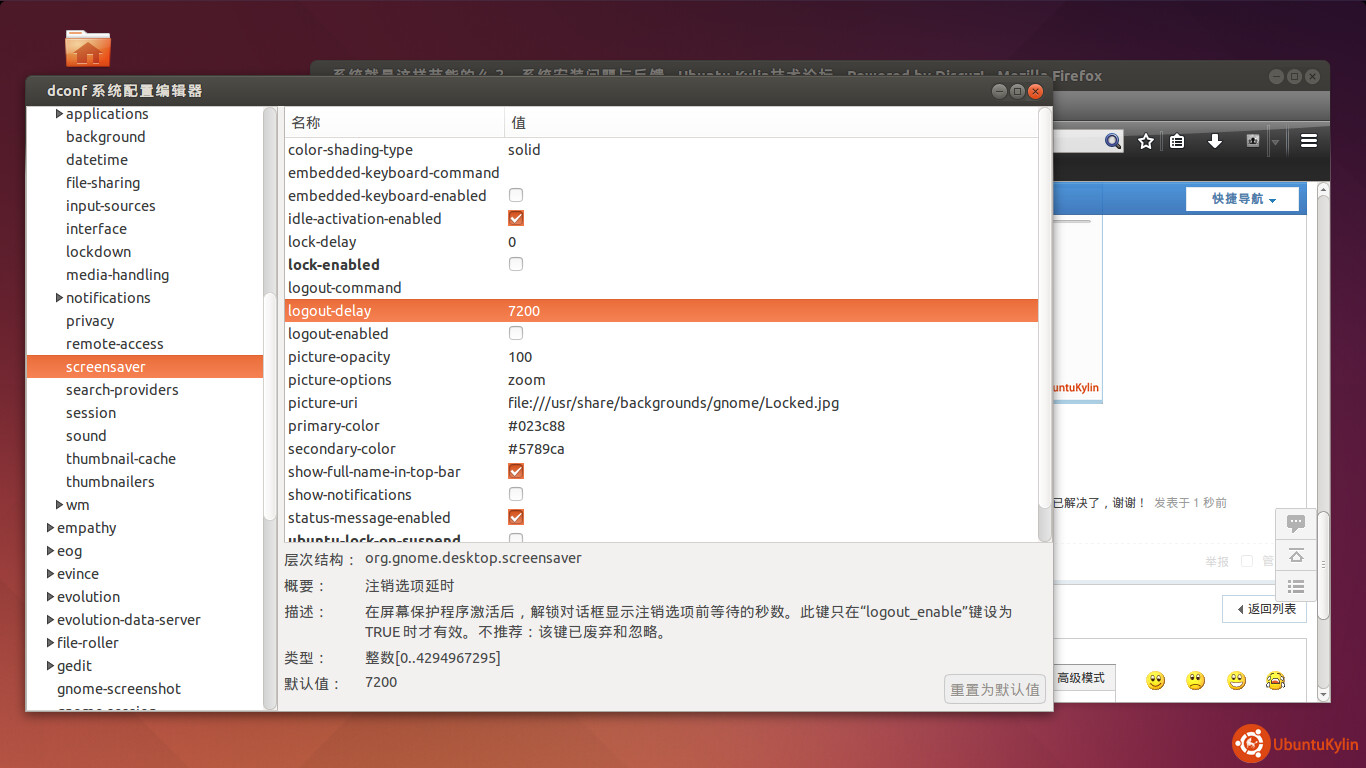
Task: Click the 名称 column header
Action: click(306, 123)
